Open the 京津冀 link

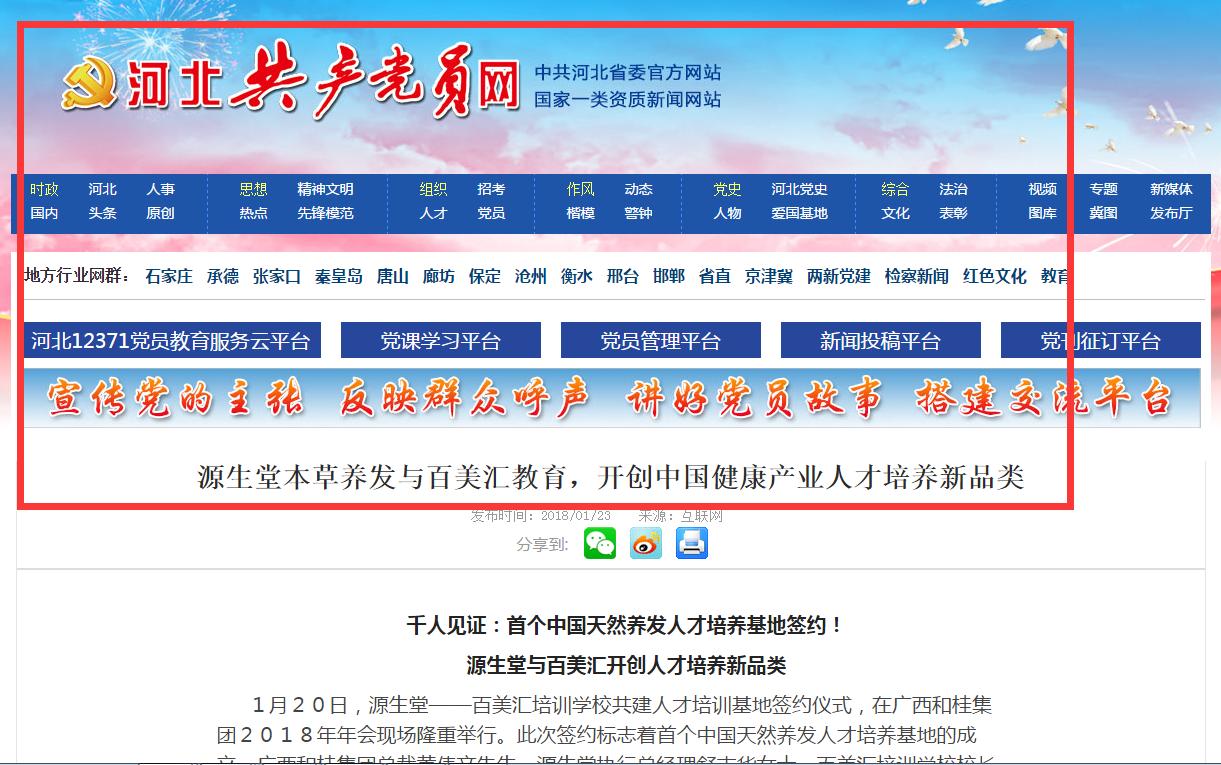click(x=769, y=276)
